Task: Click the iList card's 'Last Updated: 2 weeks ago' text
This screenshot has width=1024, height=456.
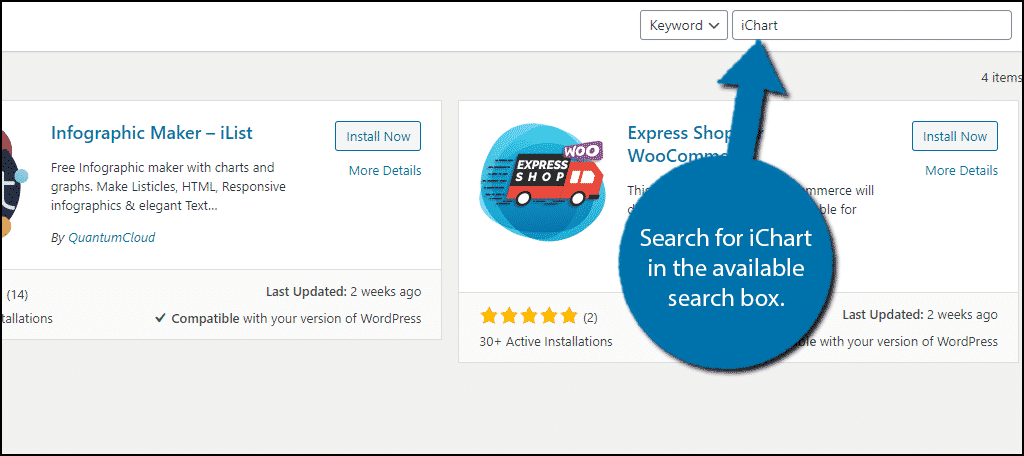Action: (344, 292)
